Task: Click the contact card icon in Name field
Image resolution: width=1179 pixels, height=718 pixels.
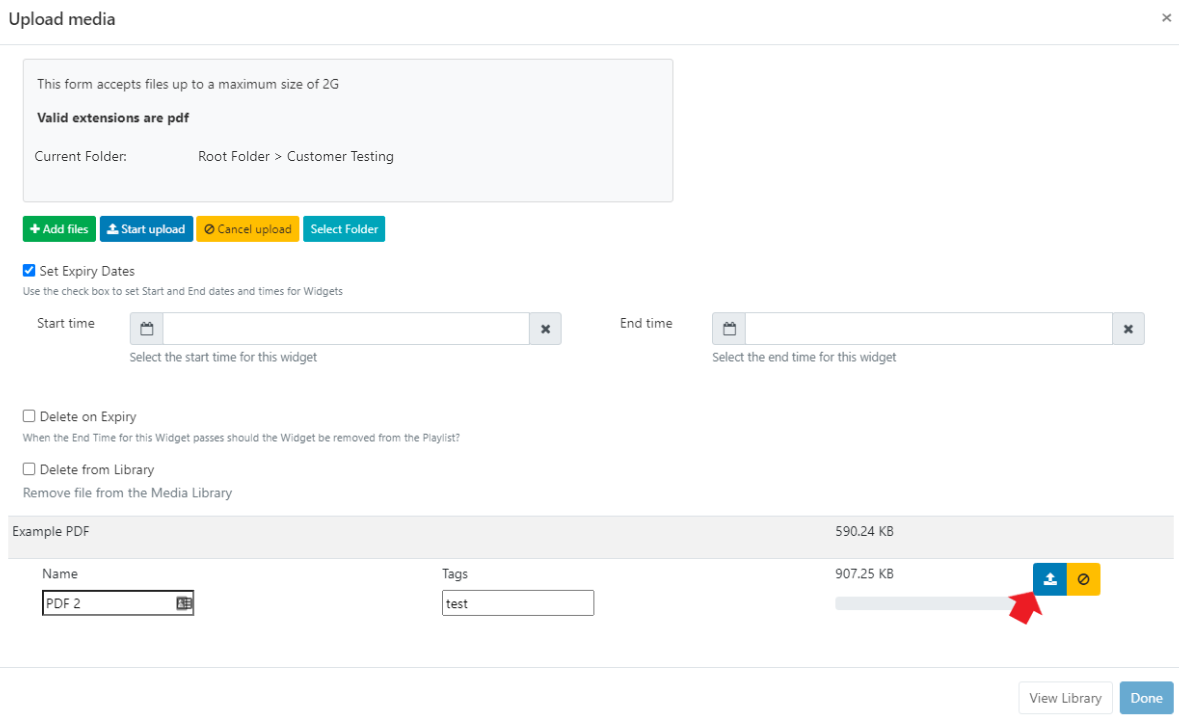Action: click(x=184, y=603)
